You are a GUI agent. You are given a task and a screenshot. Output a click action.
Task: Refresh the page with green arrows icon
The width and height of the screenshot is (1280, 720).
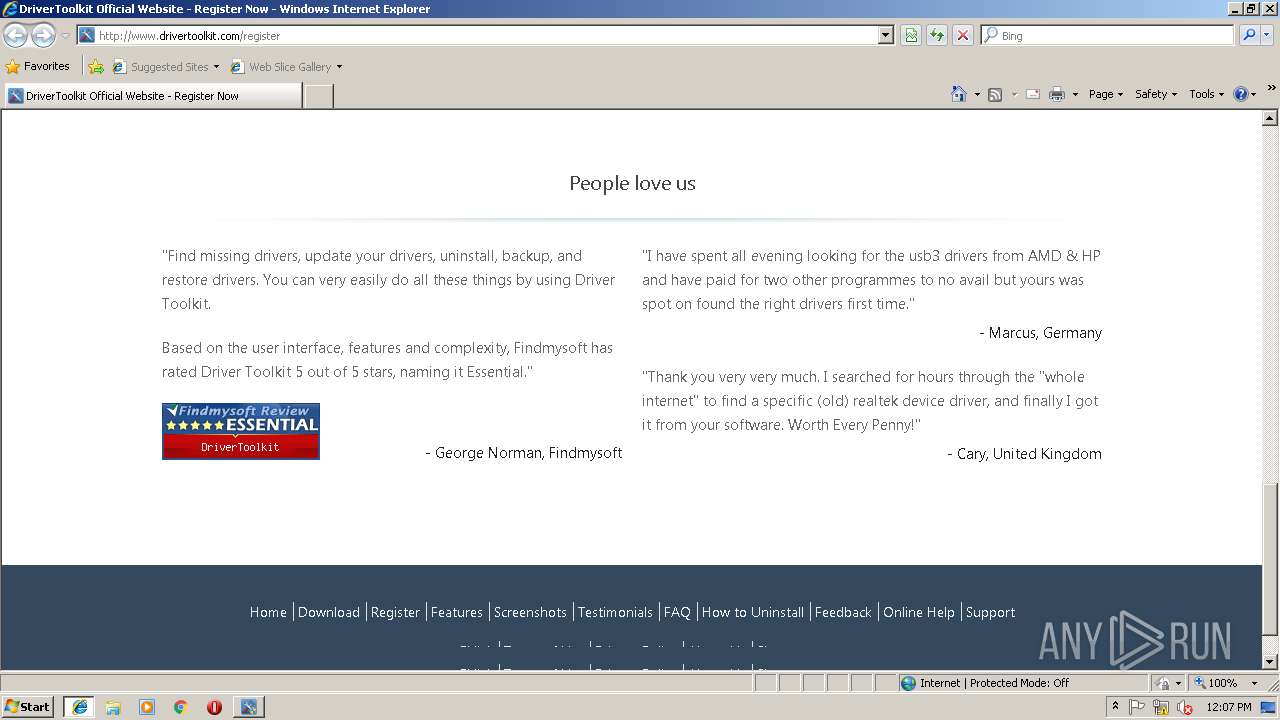point(937,35)
